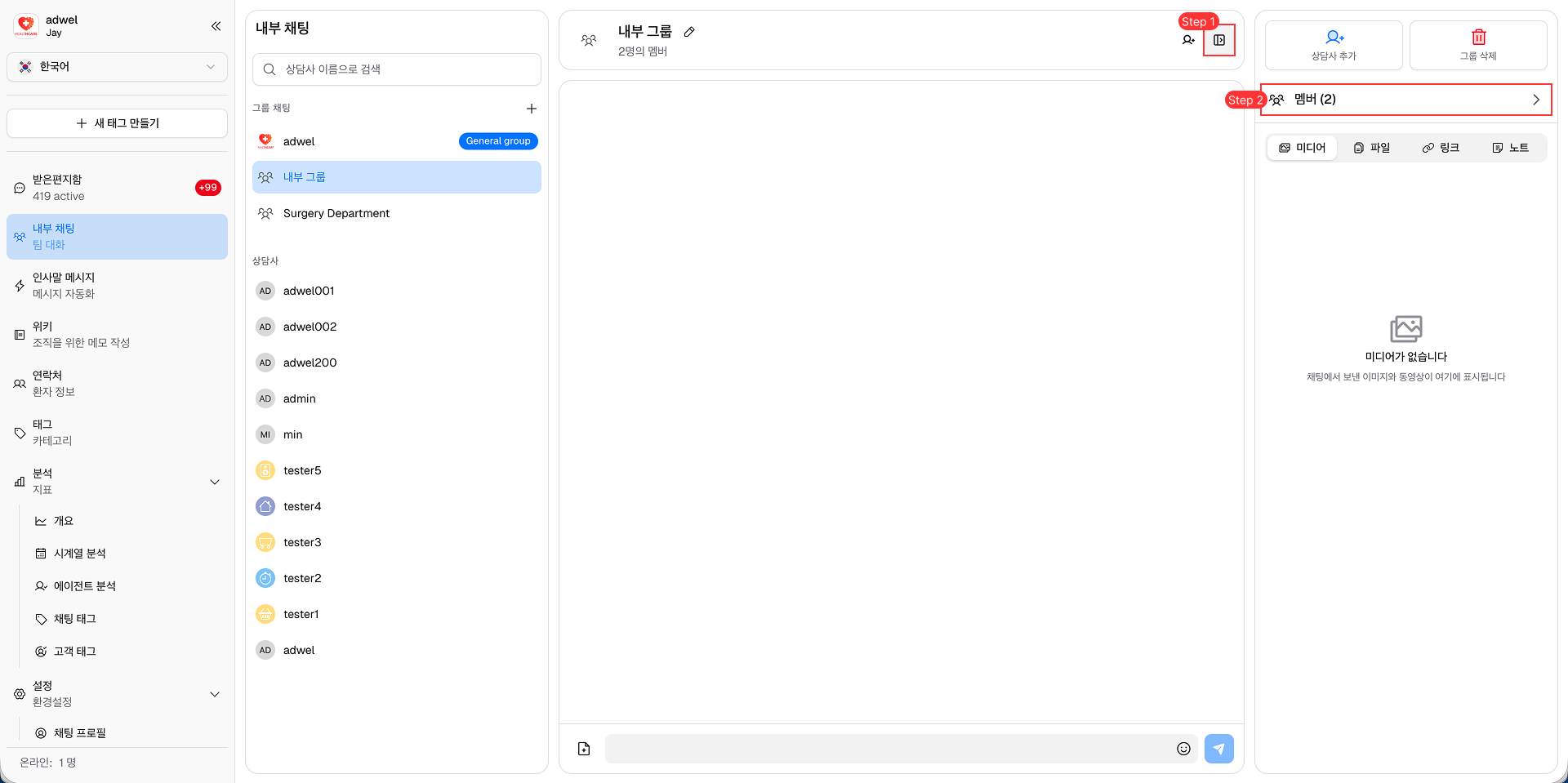Click the 새 태그 만들기 button
This screenshot has width=1568, height=783.
pyautogui.click(x=117, y=123)
